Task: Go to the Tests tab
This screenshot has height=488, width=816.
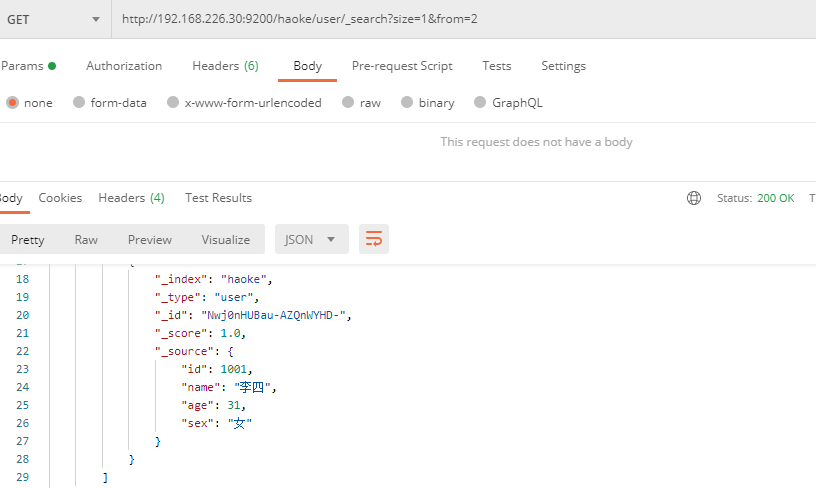Action: click(x=497, y=66)
